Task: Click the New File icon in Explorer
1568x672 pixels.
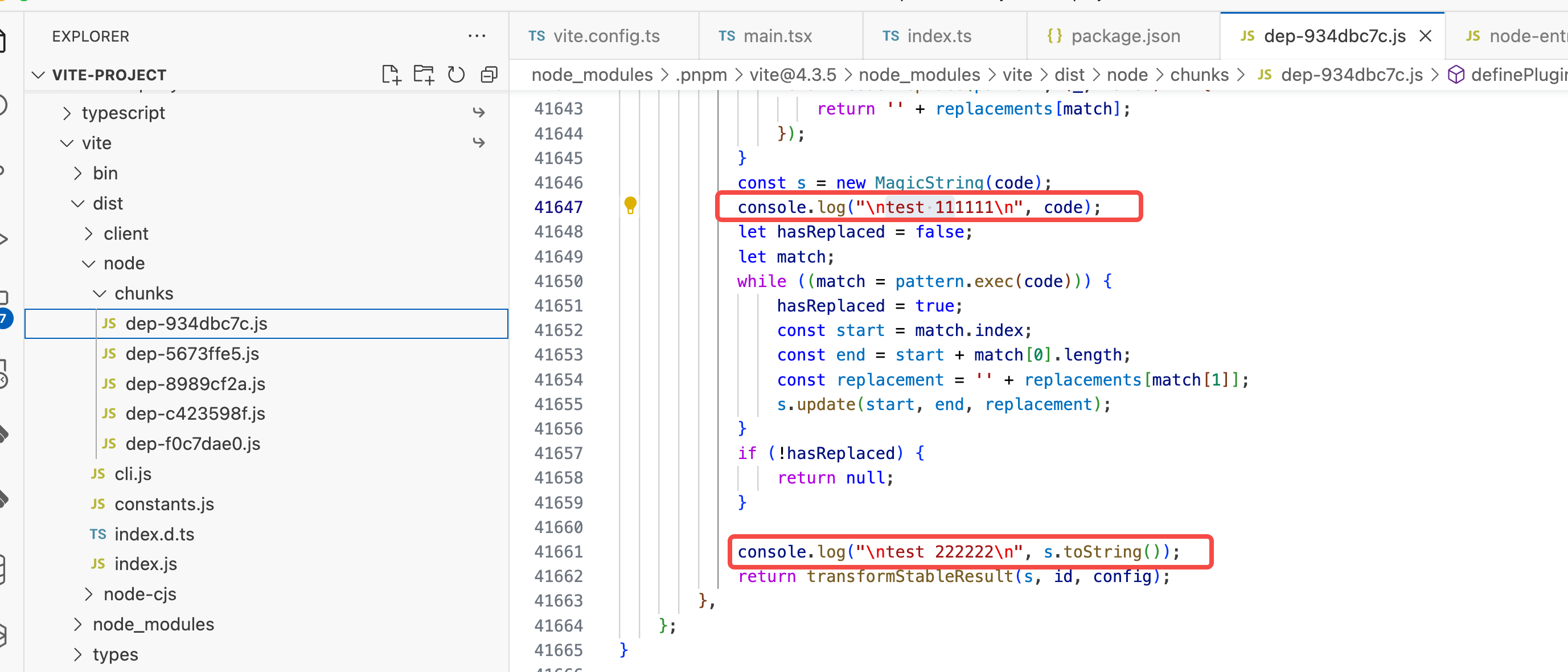Action: click(x=391, y=75)
